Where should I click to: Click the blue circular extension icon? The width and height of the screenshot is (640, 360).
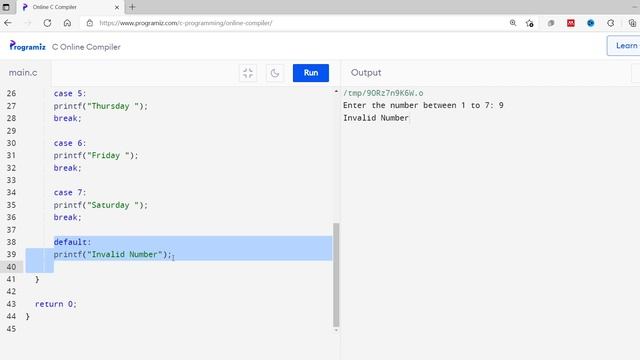click(591, 23)
